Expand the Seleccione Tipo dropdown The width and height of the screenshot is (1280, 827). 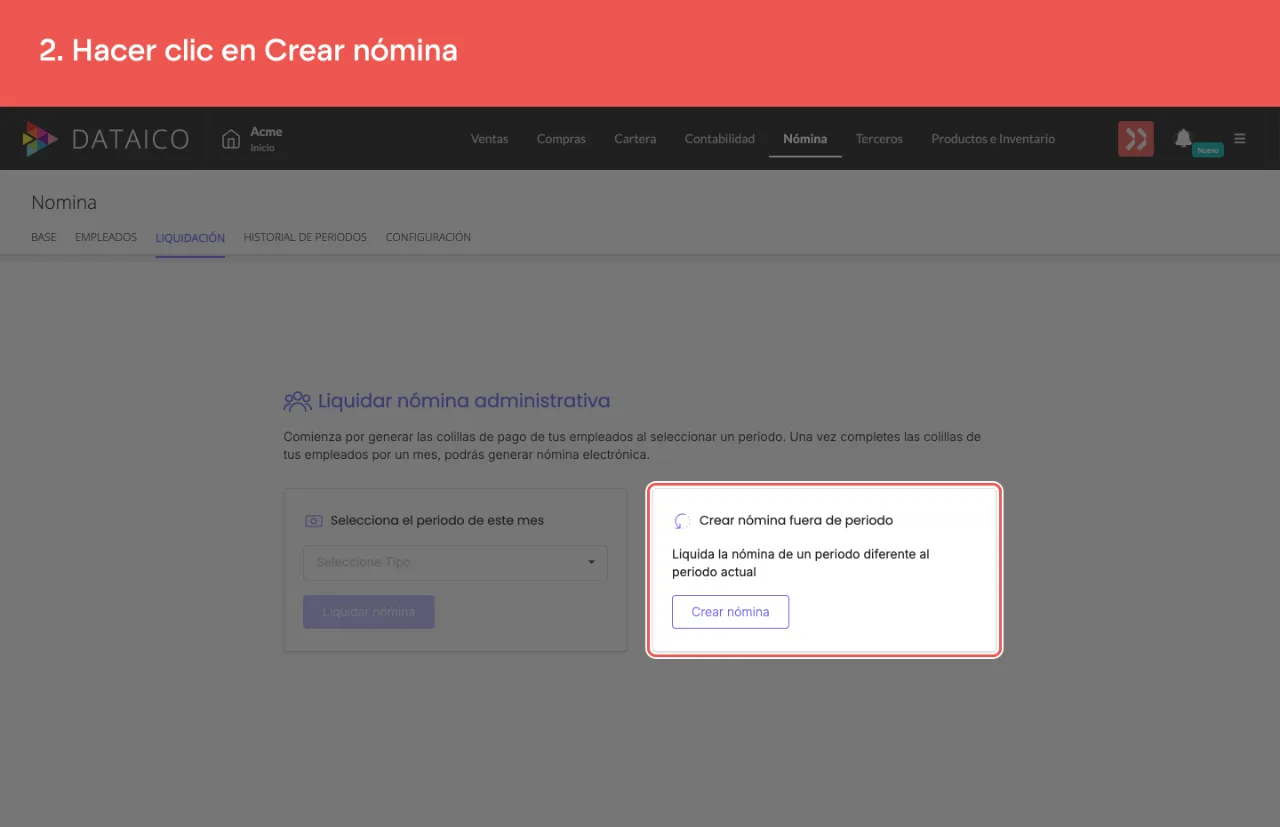tap(455, 562)
